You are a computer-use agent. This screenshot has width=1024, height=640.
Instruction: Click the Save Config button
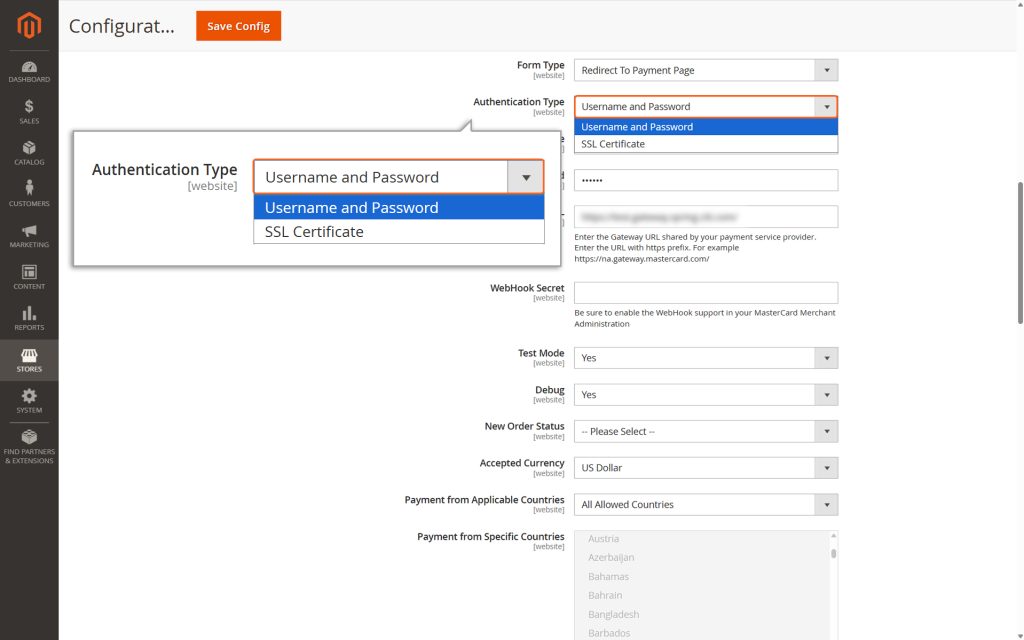click(238, 26)
